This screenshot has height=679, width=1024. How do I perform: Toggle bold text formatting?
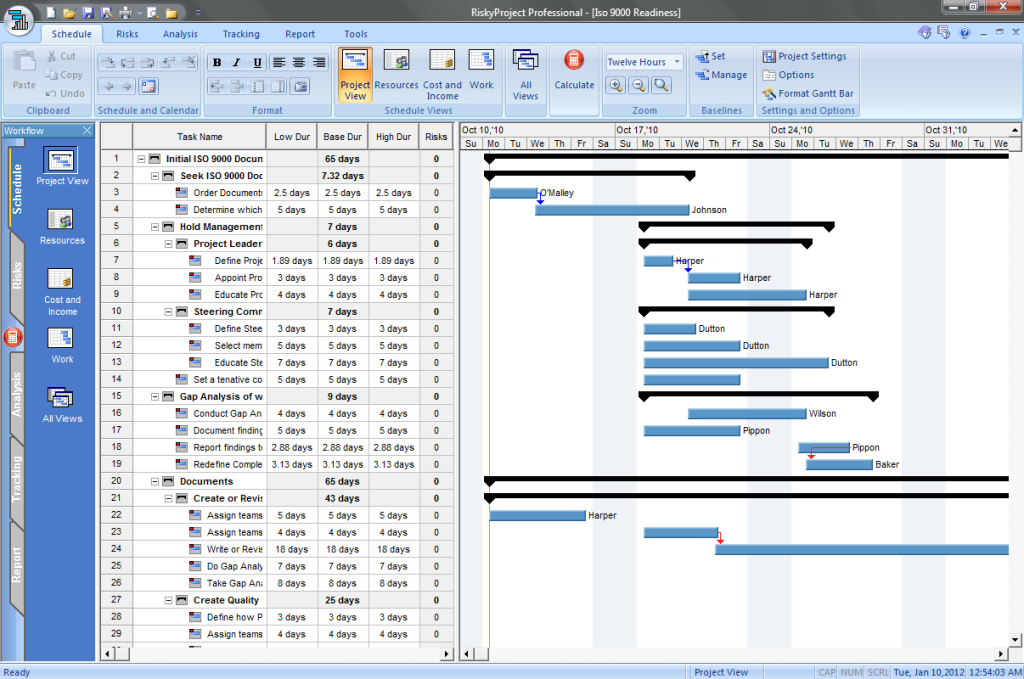[x=216, y=62]
